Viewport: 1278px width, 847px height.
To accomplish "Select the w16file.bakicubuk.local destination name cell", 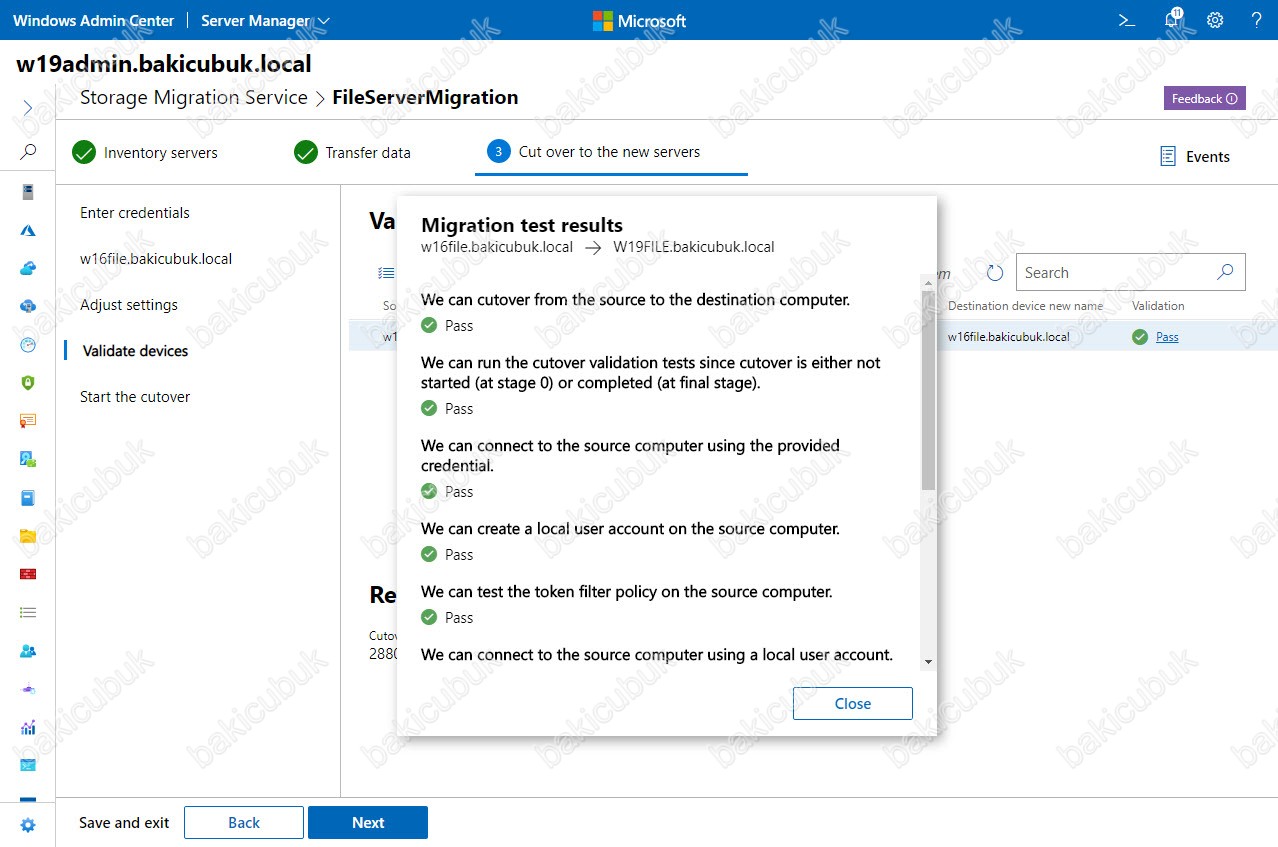I will click(x=1008, y=337).
